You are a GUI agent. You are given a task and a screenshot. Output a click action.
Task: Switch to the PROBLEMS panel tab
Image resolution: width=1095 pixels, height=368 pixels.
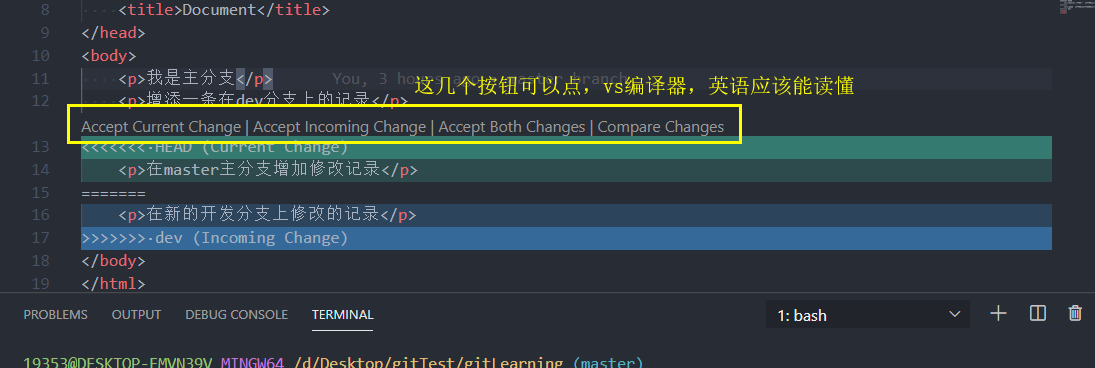tap(56, 315)
